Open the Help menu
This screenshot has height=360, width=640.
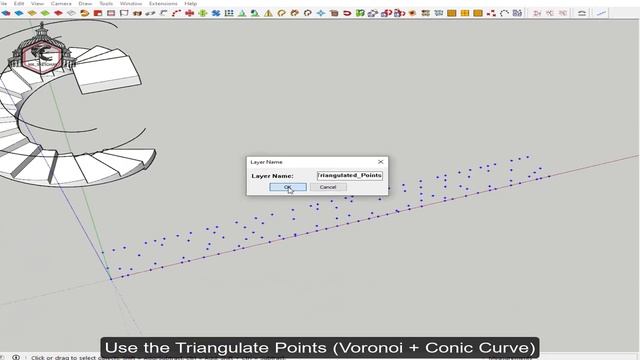(191, 3)
